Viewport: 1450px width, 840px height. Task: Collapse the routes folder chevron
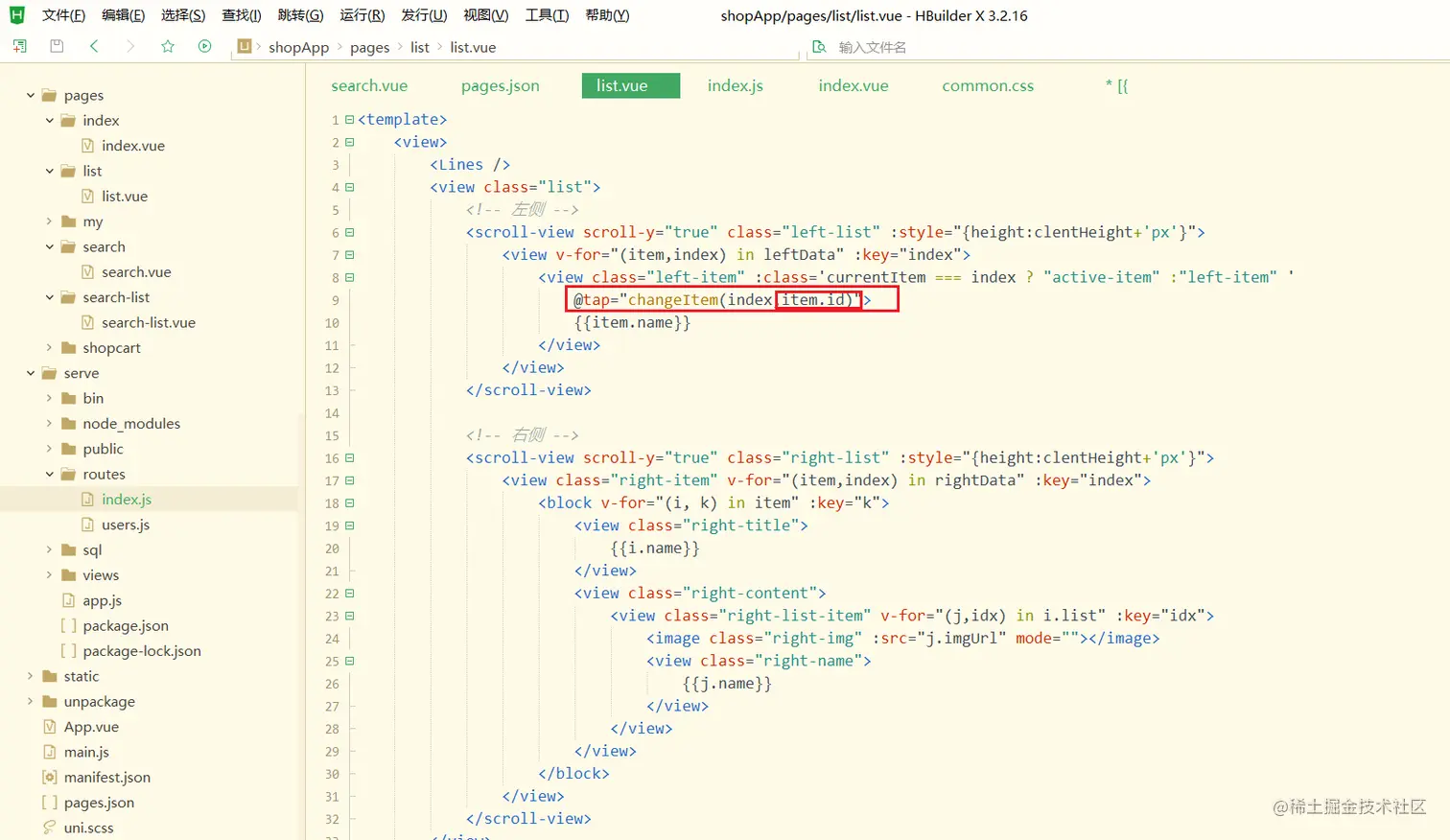pyautogui.click(x=50, y=474)
